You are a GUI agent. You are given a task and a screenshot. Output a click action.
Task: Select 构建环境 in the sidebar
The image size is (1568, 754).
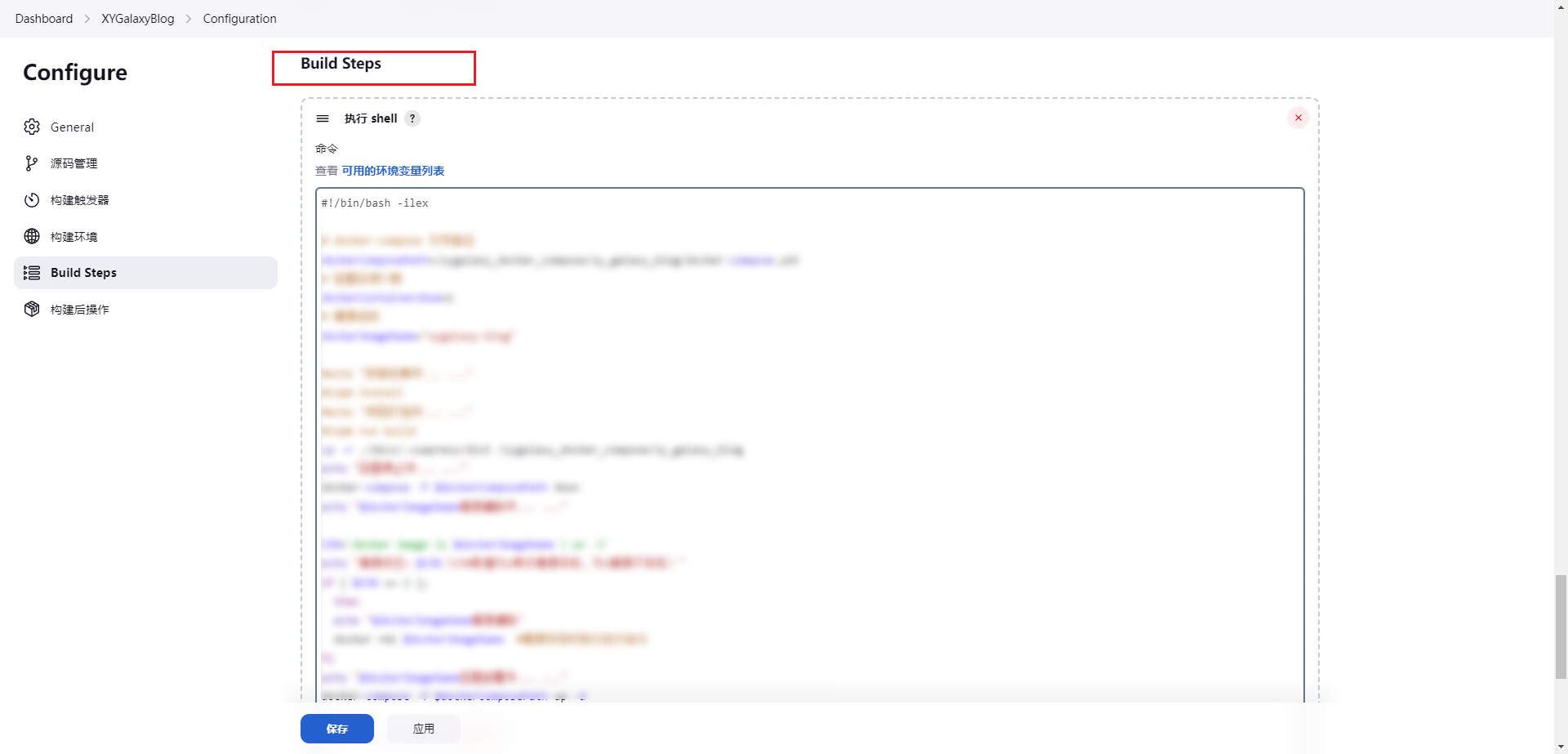(x=73, y=237)
